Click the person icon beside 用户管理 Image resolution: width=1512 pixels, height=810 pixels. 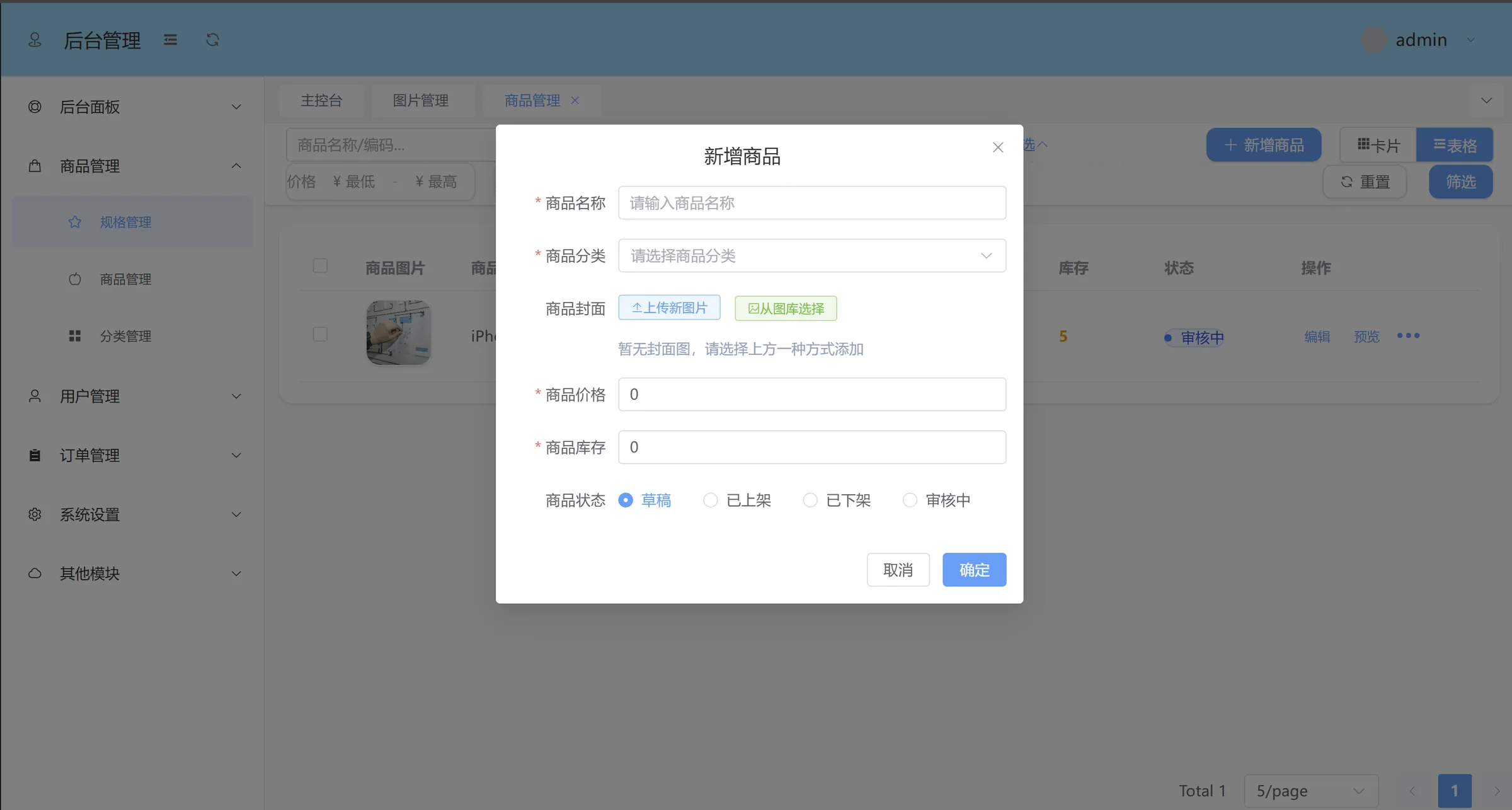35,396
